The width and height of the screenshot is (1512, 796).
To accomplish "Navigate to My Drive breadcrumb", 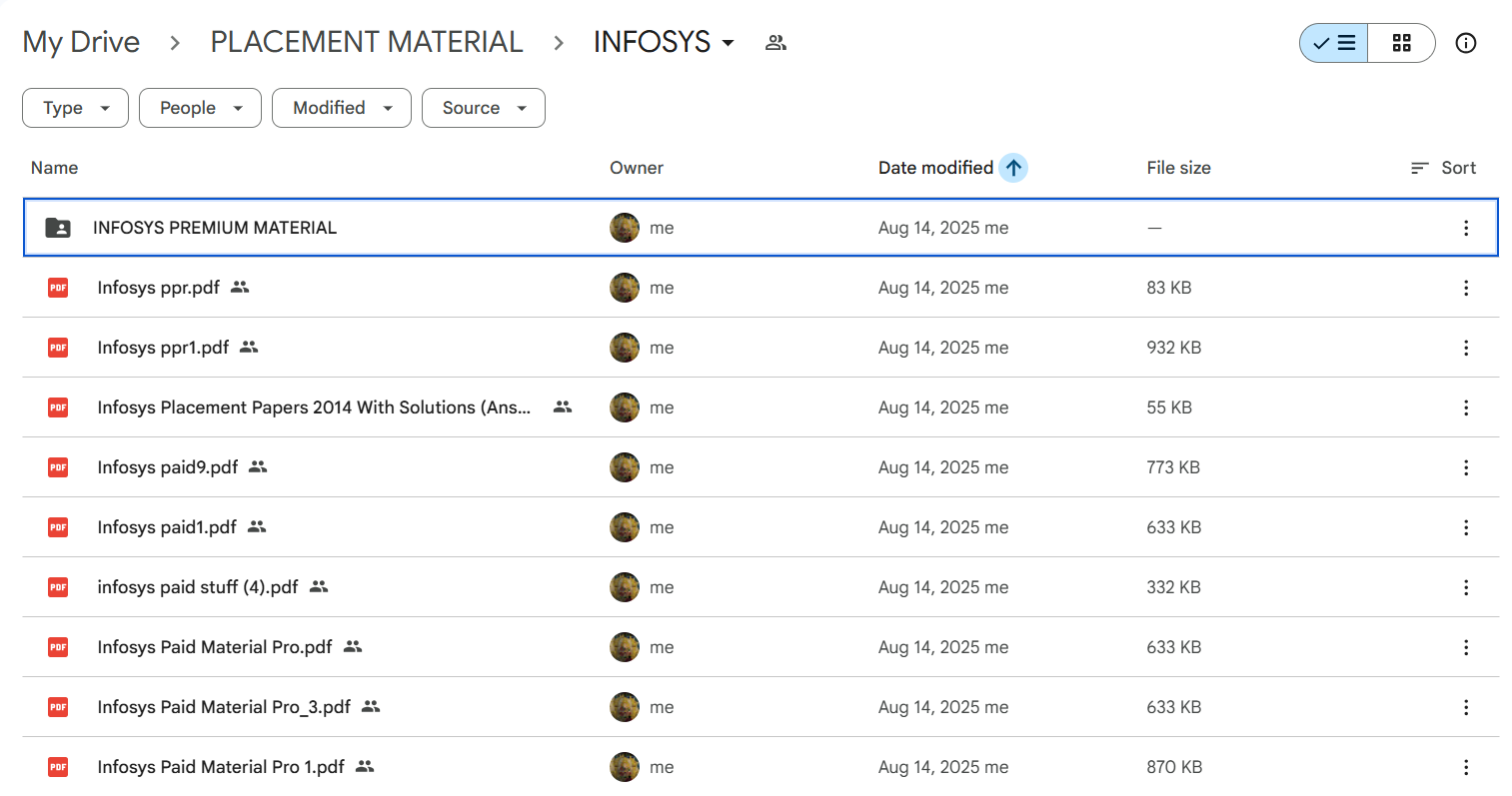I will [81, 42].
